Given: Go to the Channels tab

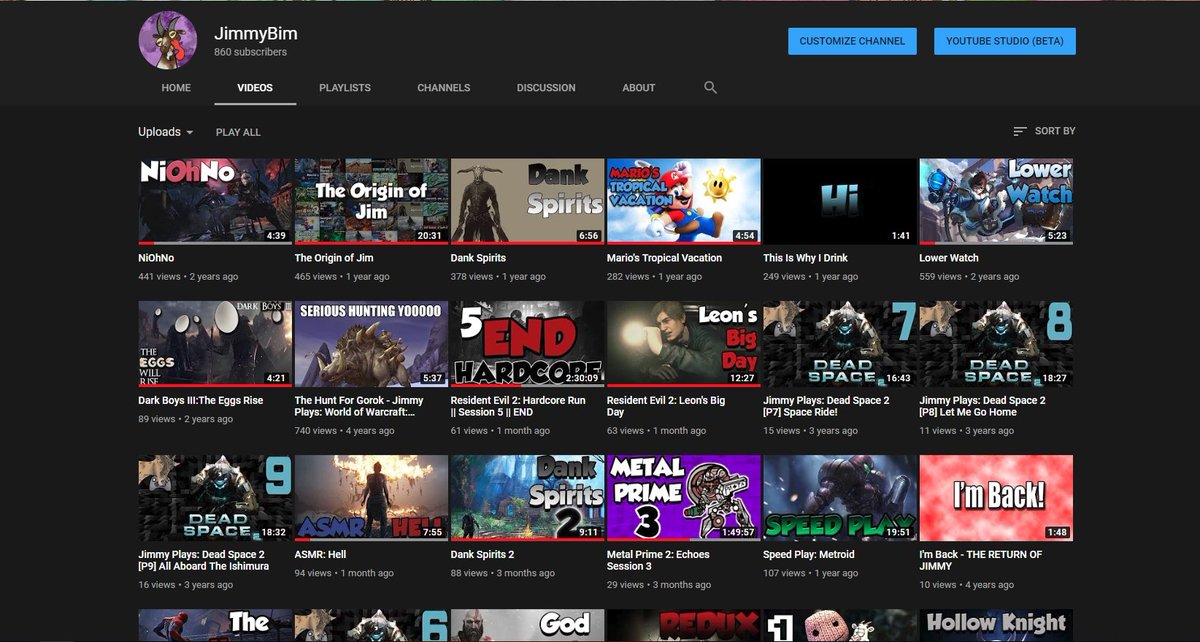Looking at the screenshot, I should pos(443,88).
